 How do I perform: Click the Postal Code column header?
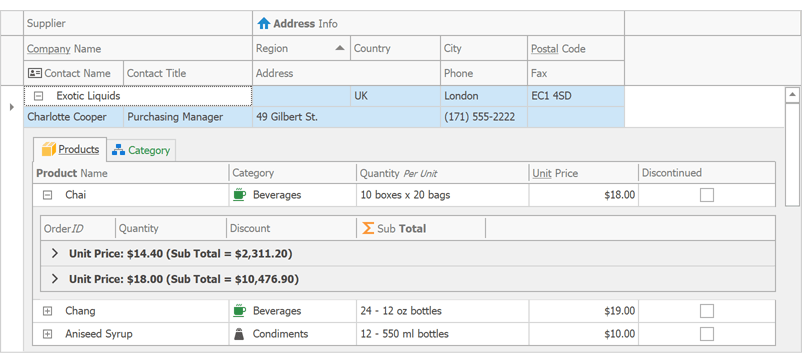point(576,49)
